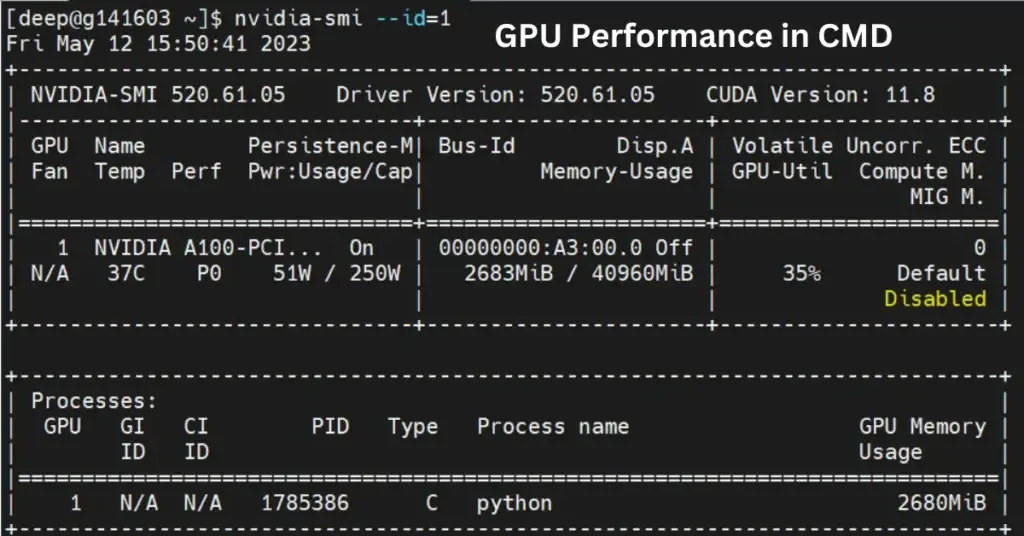Screen dimensions: 1024x536
Task: Select the MIG M. header
Action: tap(947, 197)
